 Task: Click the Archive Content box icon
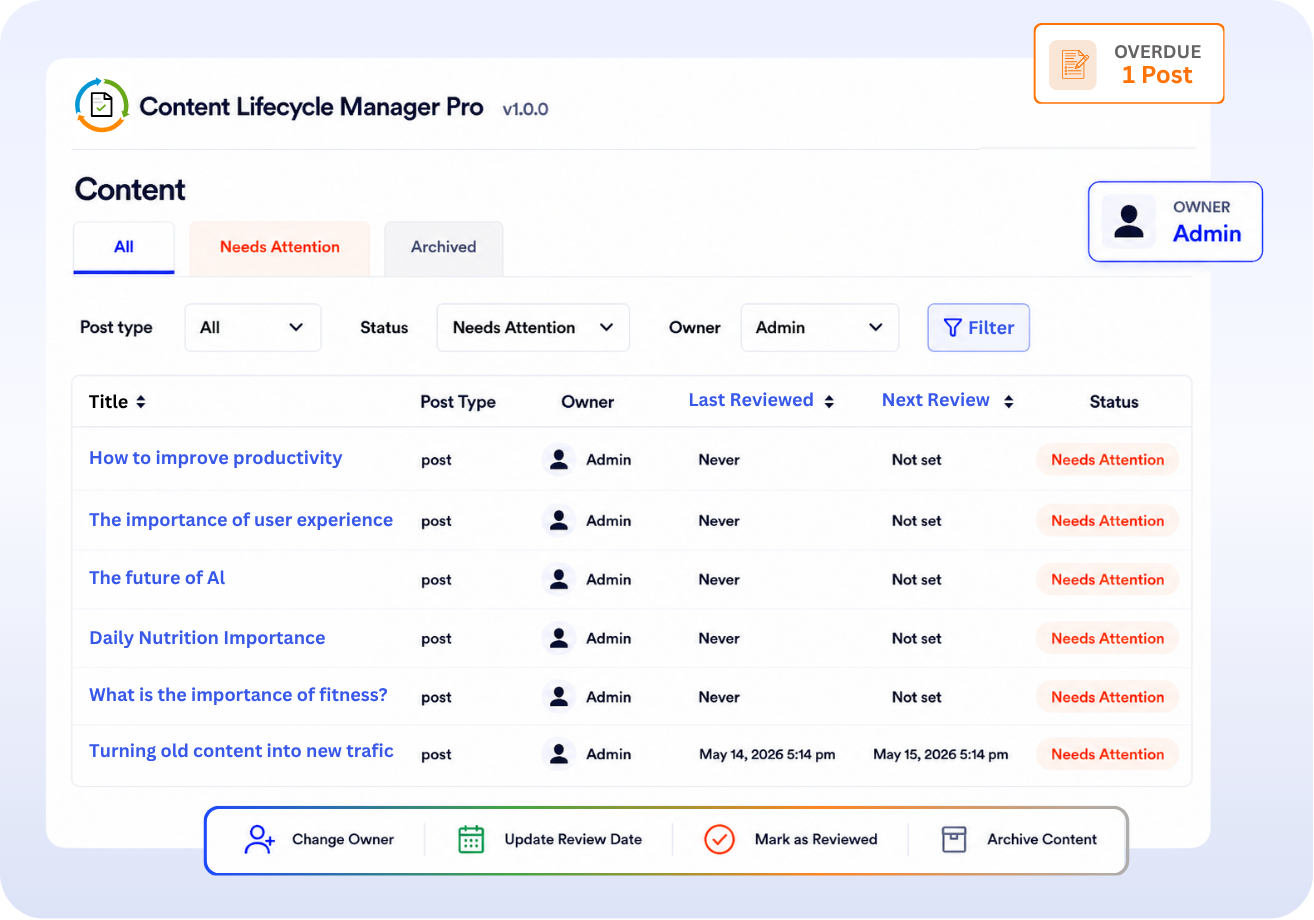tap(955, 839)
